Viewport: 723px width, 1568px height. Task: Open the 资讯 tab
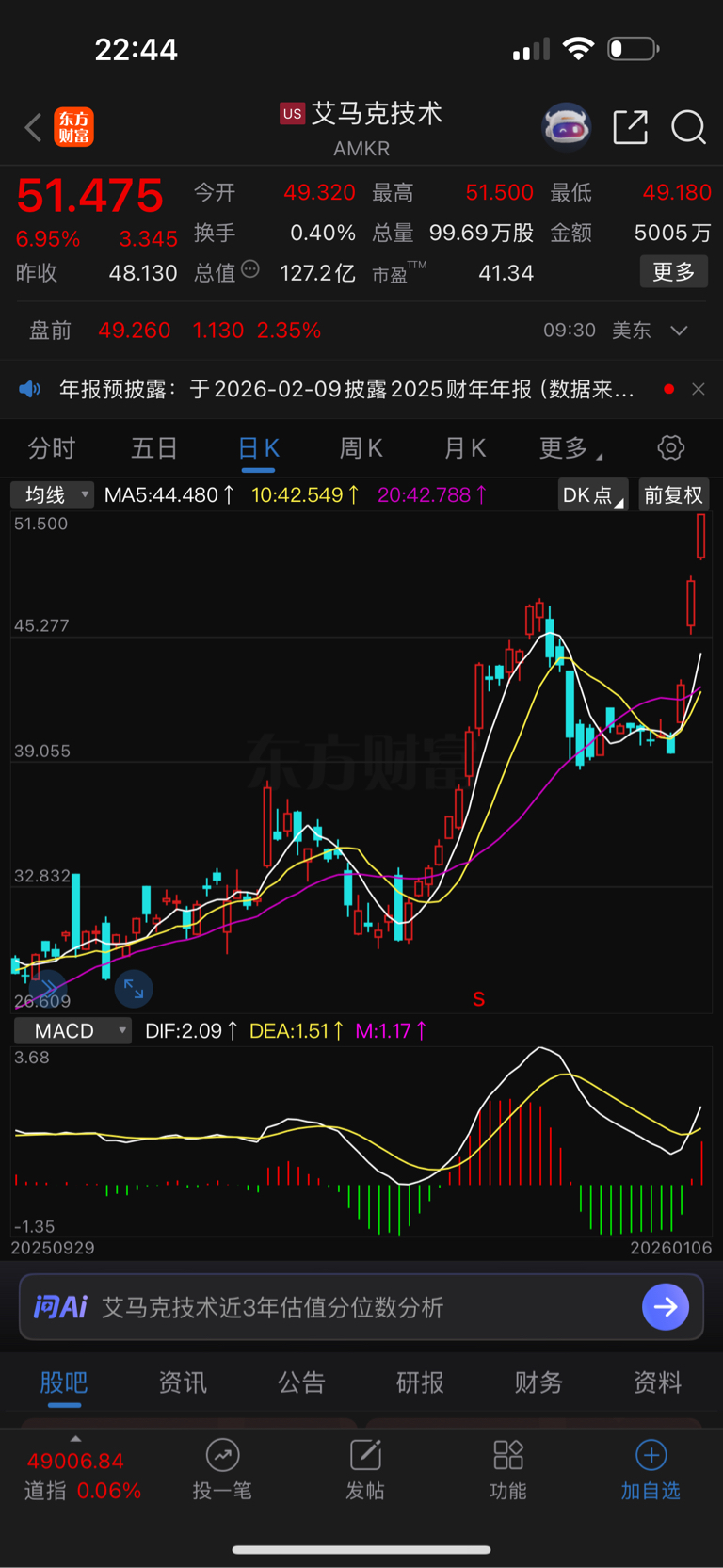[x=183, y=1382]
